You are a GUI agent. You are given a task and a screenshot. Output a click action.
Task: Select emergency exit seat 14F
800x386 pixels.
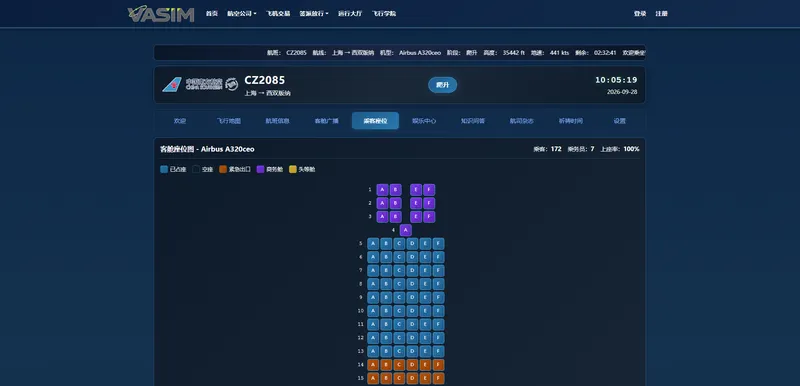(x=439, y=365)
